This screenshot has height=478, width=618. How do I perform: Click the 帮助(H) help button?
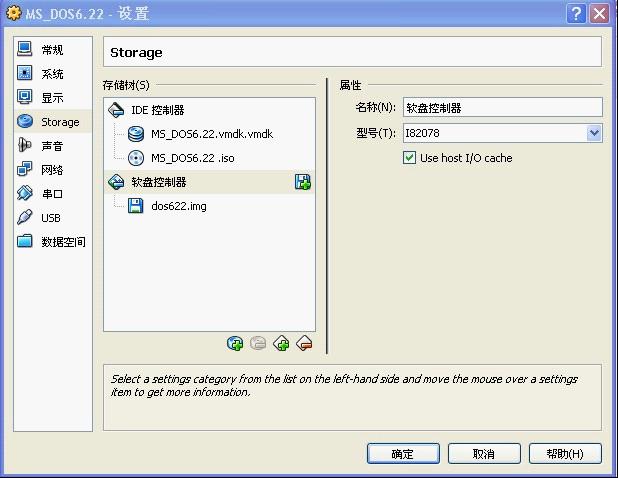click(565, 454)
